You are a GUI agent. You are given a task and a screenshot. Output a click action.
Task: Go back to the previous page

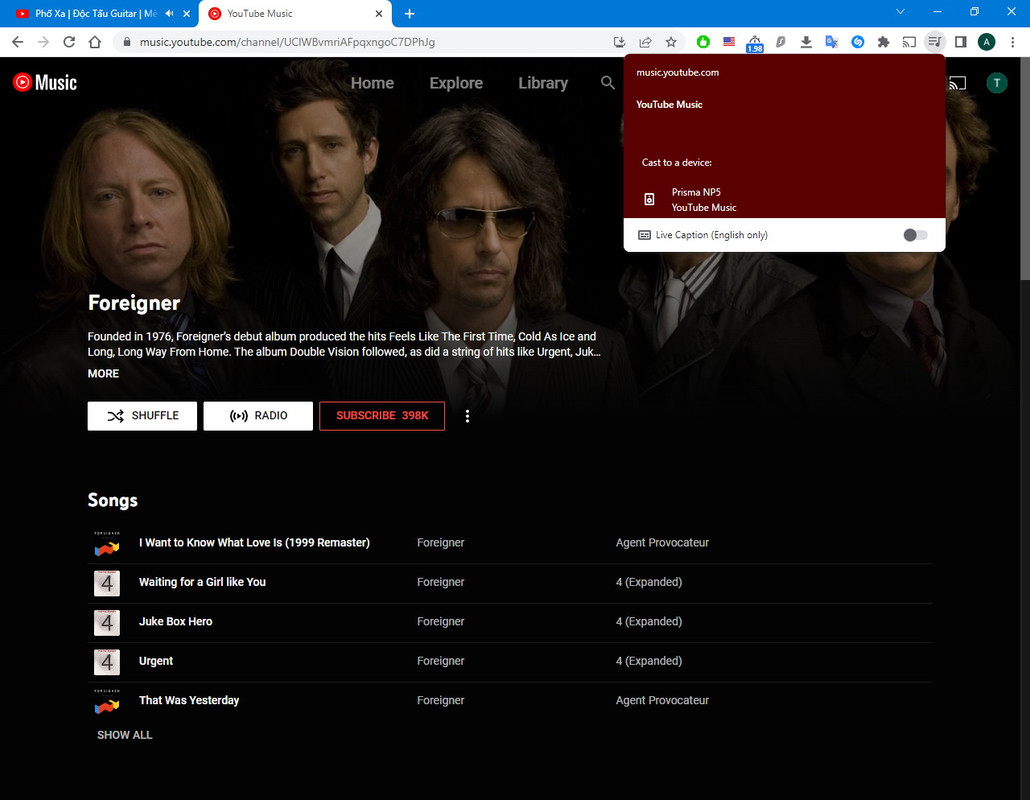click(x=18, y=42)
